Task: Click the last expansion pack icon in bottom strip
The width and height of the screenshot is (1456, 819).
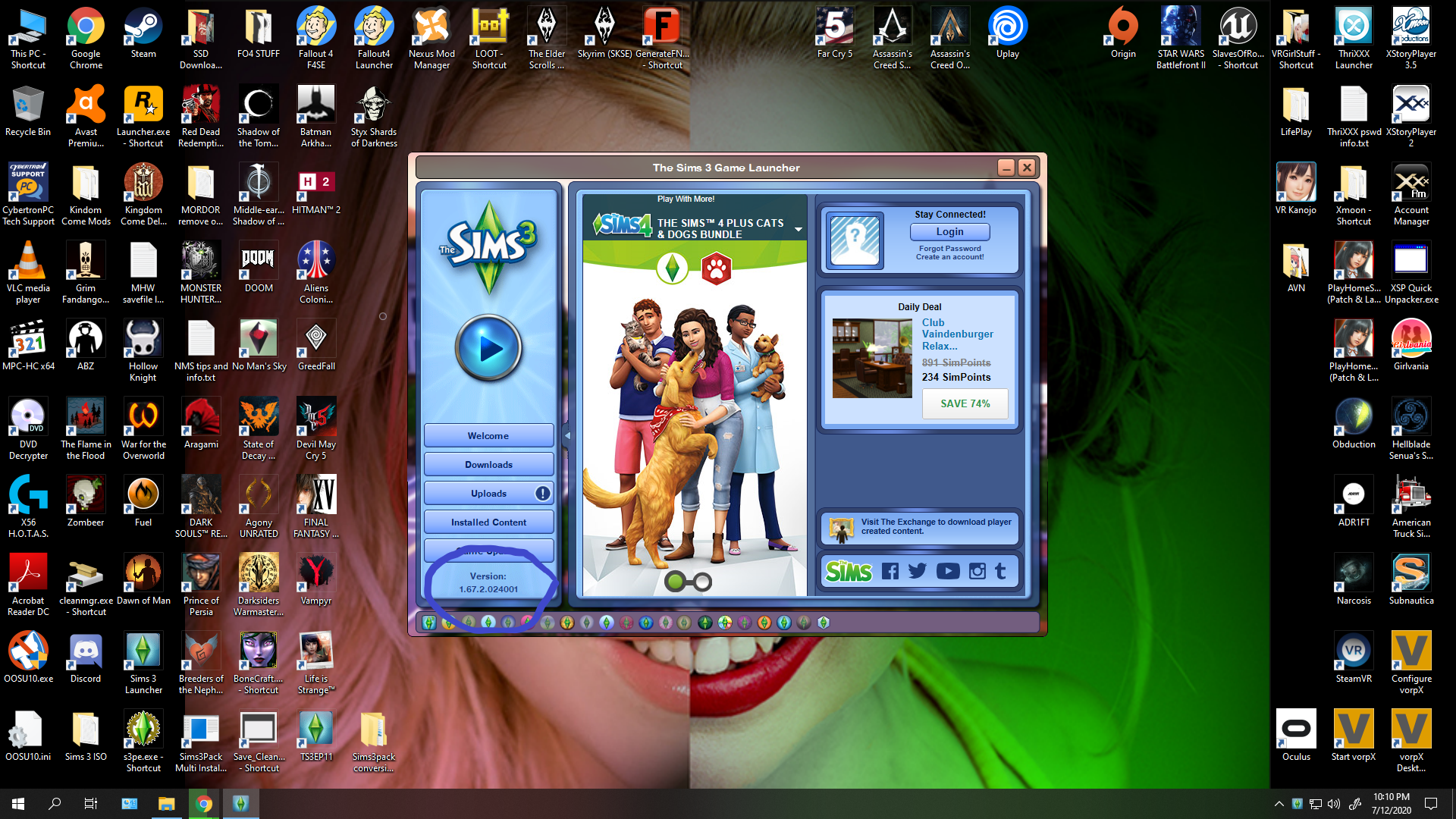Action: pos(824,623)
